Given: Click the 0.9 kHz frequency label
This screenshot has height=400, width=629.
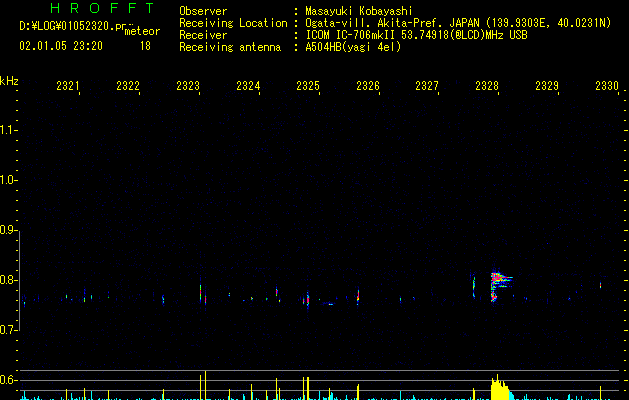Looking at the screenshot, I should pos(8,230).
